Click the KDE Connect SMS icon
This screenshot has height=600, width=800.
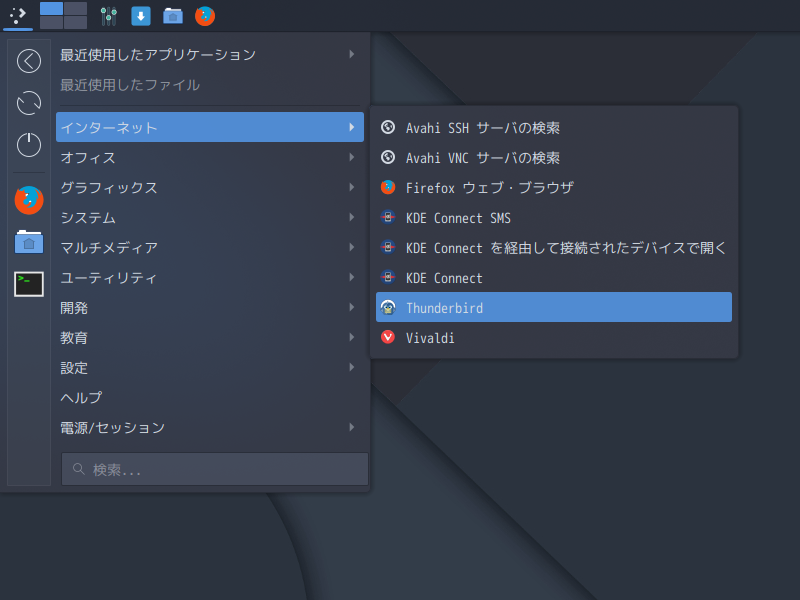(388, 217)
